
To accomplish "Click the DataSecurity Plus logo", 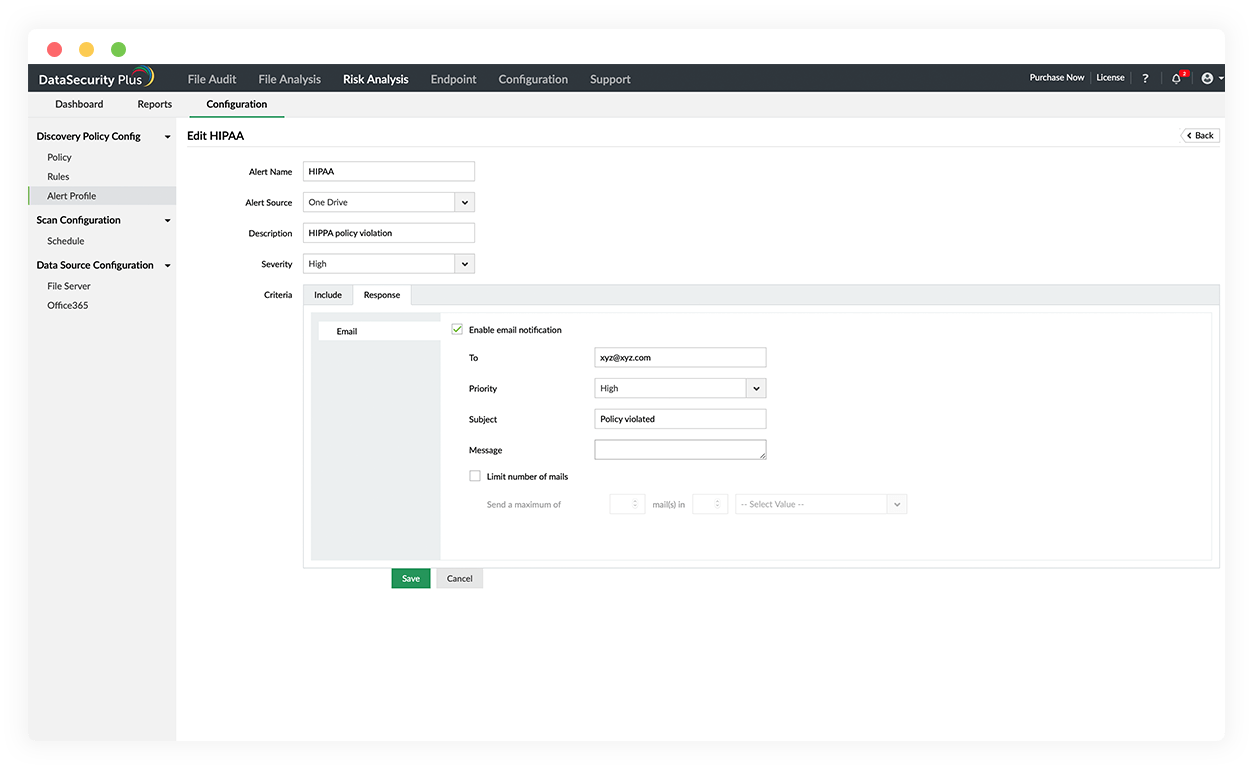I will tap(97, 78).
